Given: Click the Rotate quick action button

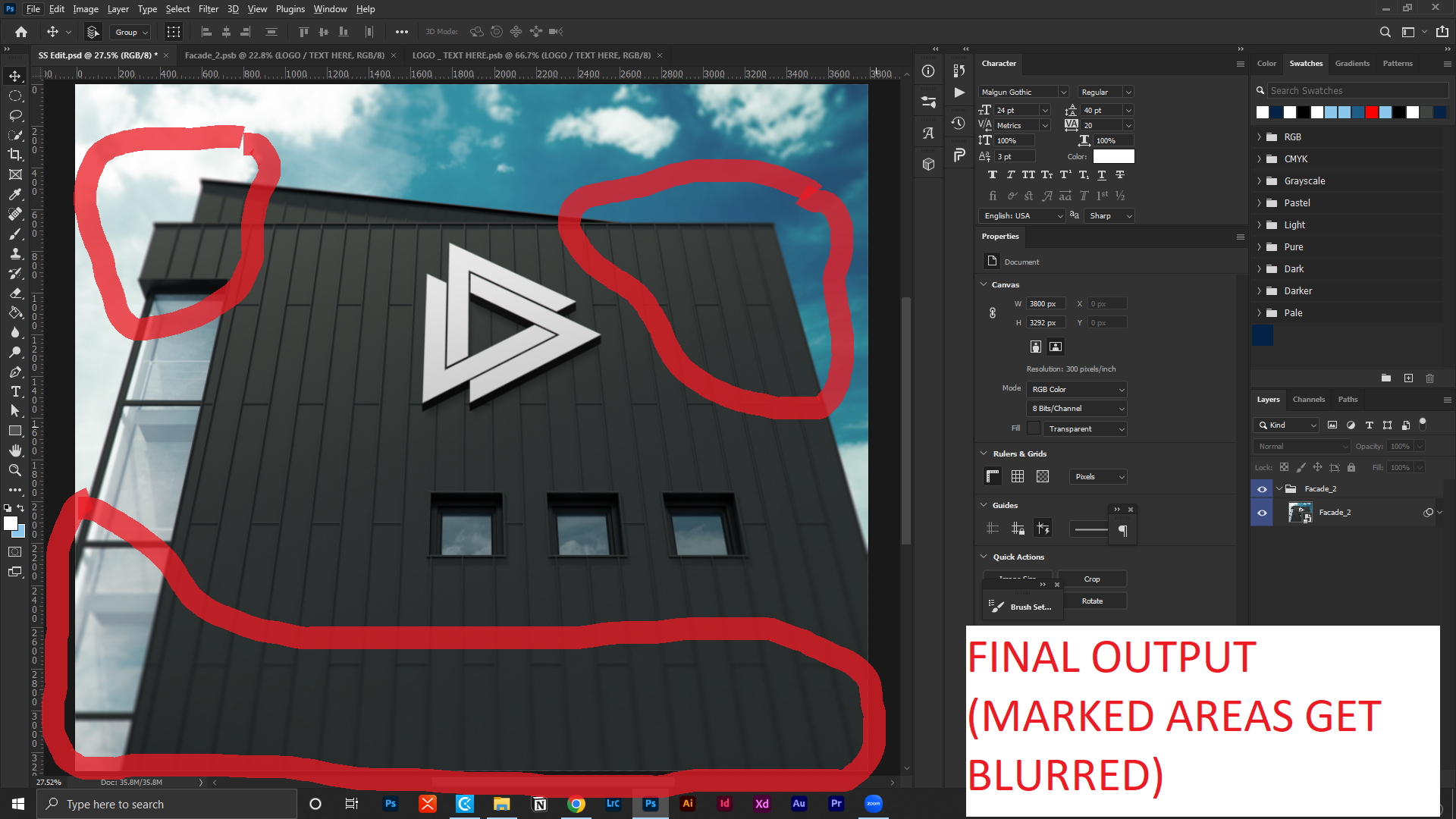Looking at the screenshot, I should pyautogui.click(x=1094, y=601).
